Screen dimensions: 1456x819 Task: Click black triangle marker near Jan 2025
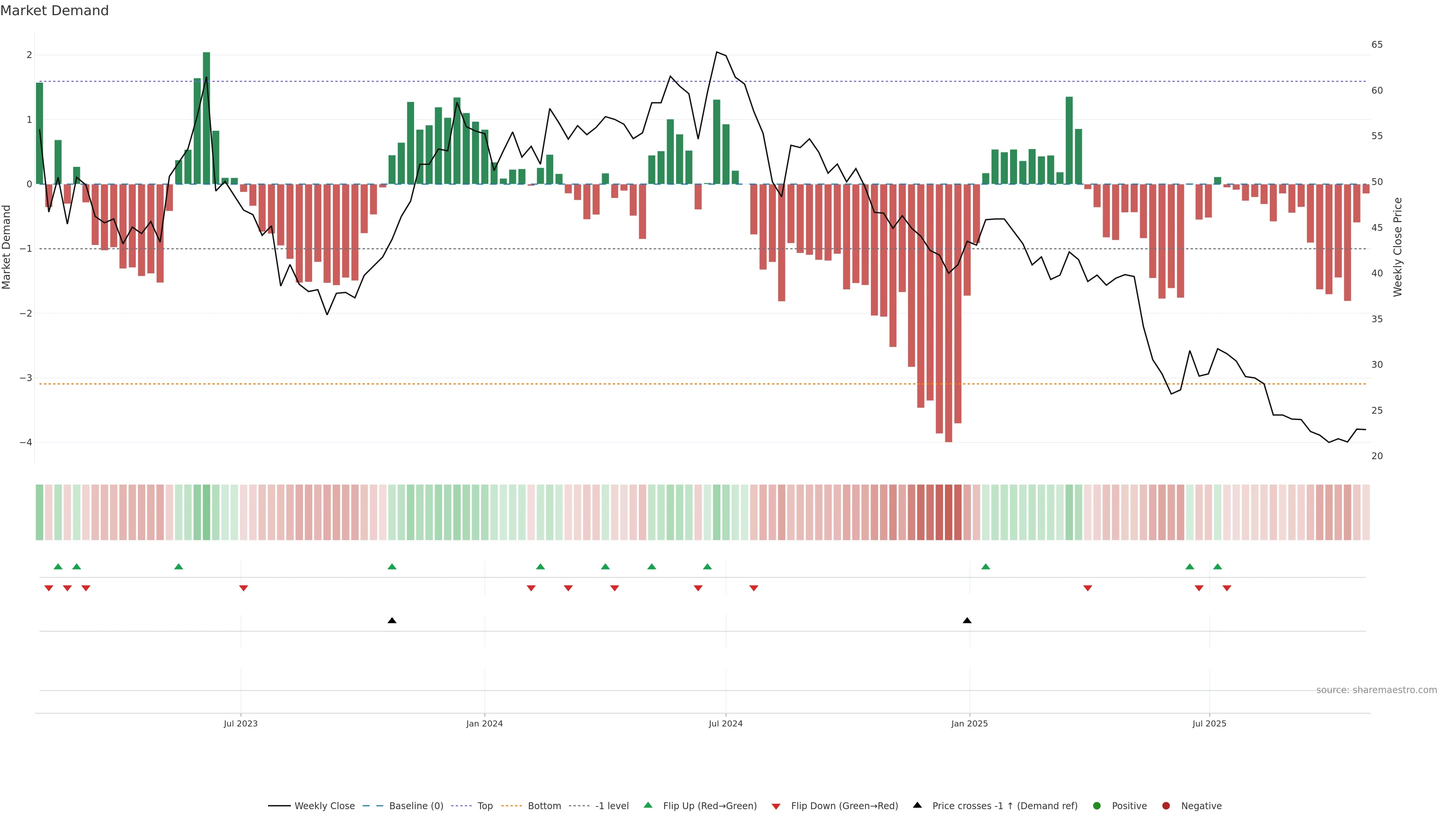click(967, 621)
